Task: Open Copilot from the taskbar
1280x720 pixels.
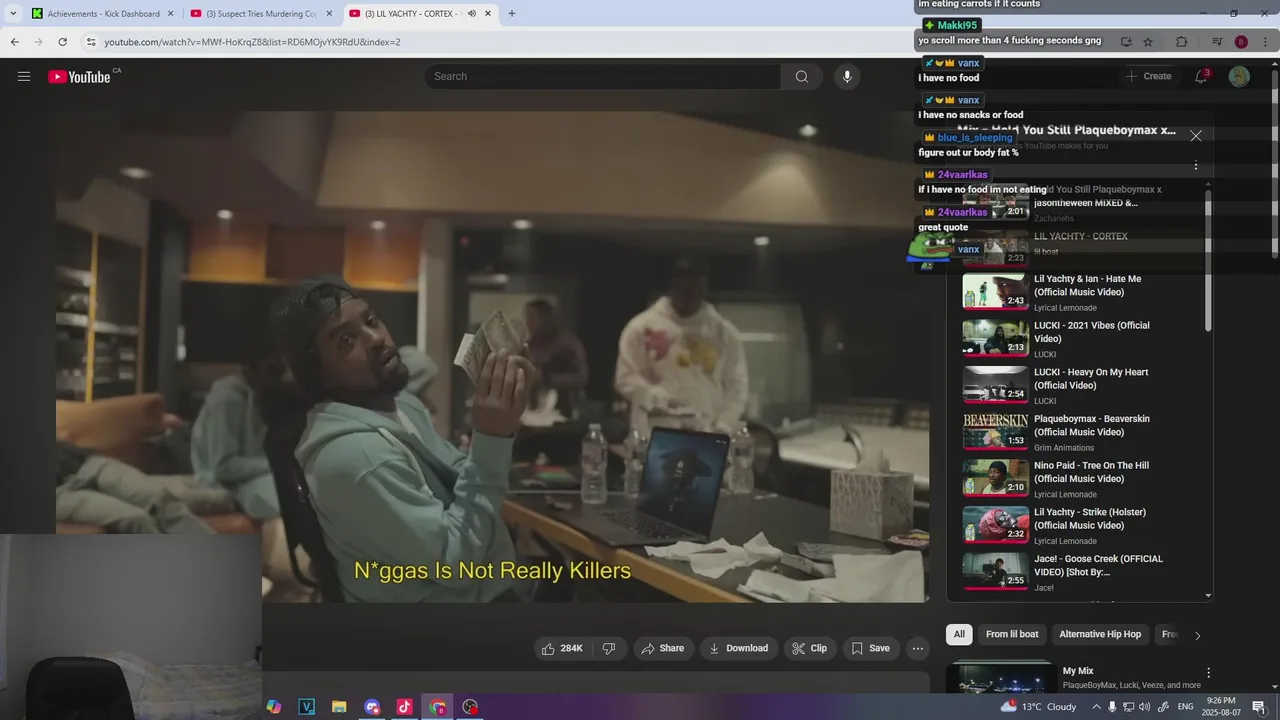Action: (x=274, y=707)
